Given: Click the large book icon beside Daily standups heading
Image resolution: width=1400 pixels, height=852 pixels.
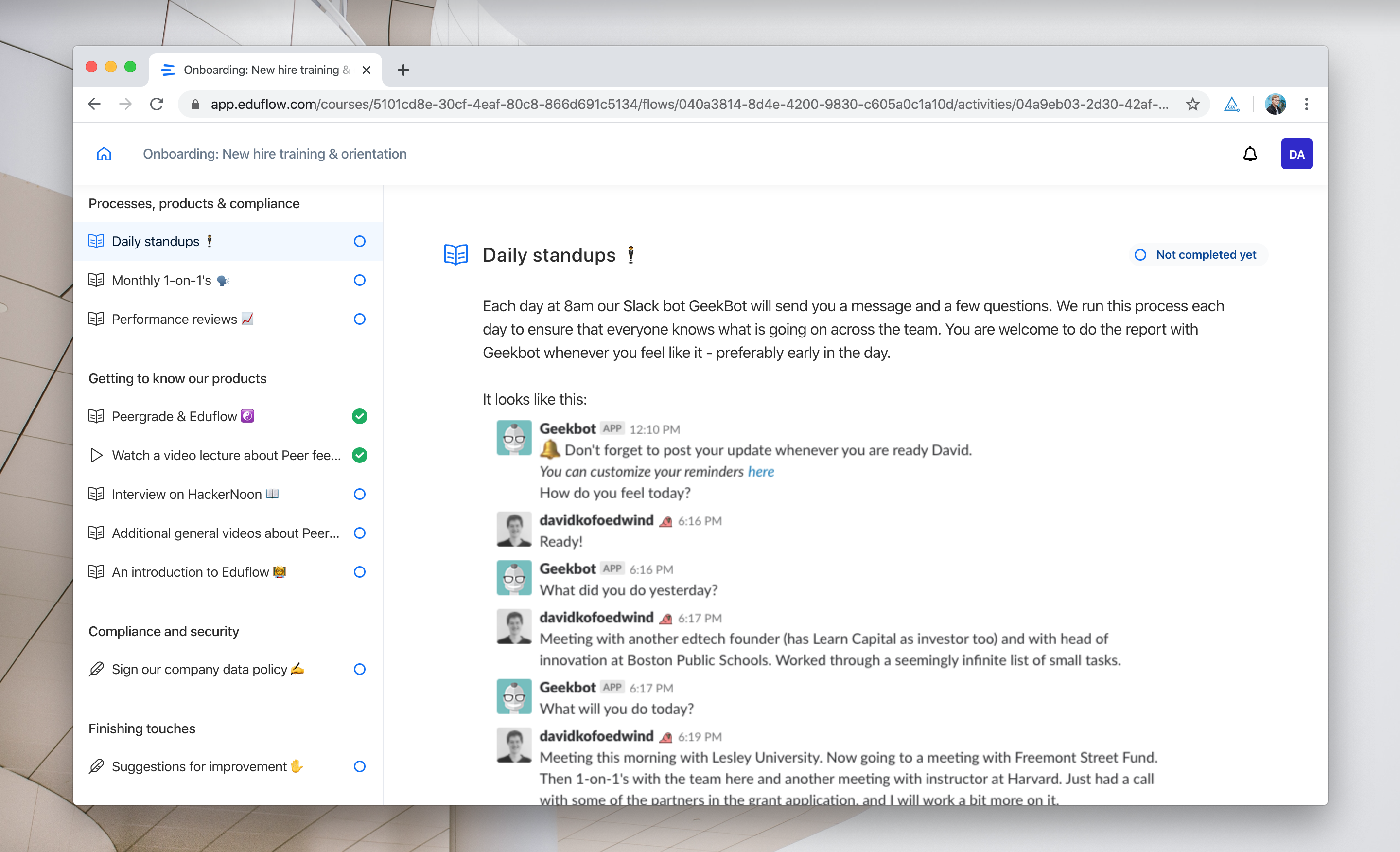Looking at the screenshot, I should point(455,255).
